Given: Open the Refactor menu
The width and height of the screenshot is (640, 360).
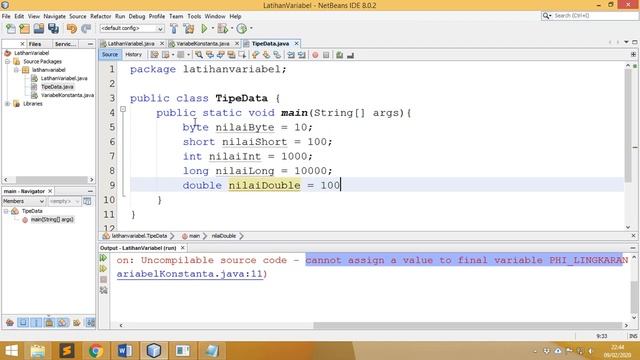Looking at the screenshot, I should pyautogui.click(x=100, y=16).
